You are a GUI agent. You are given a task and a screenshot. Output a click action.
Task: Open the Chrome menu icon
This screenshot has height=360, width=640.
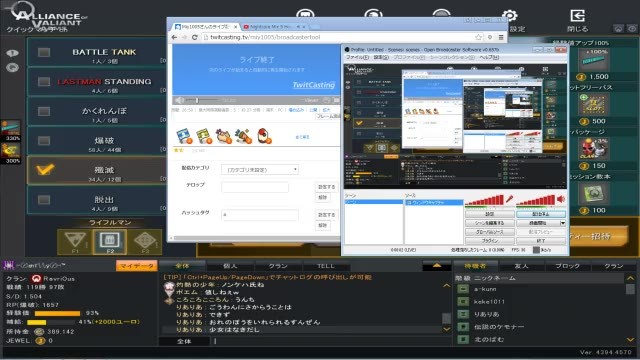point(501,37)
